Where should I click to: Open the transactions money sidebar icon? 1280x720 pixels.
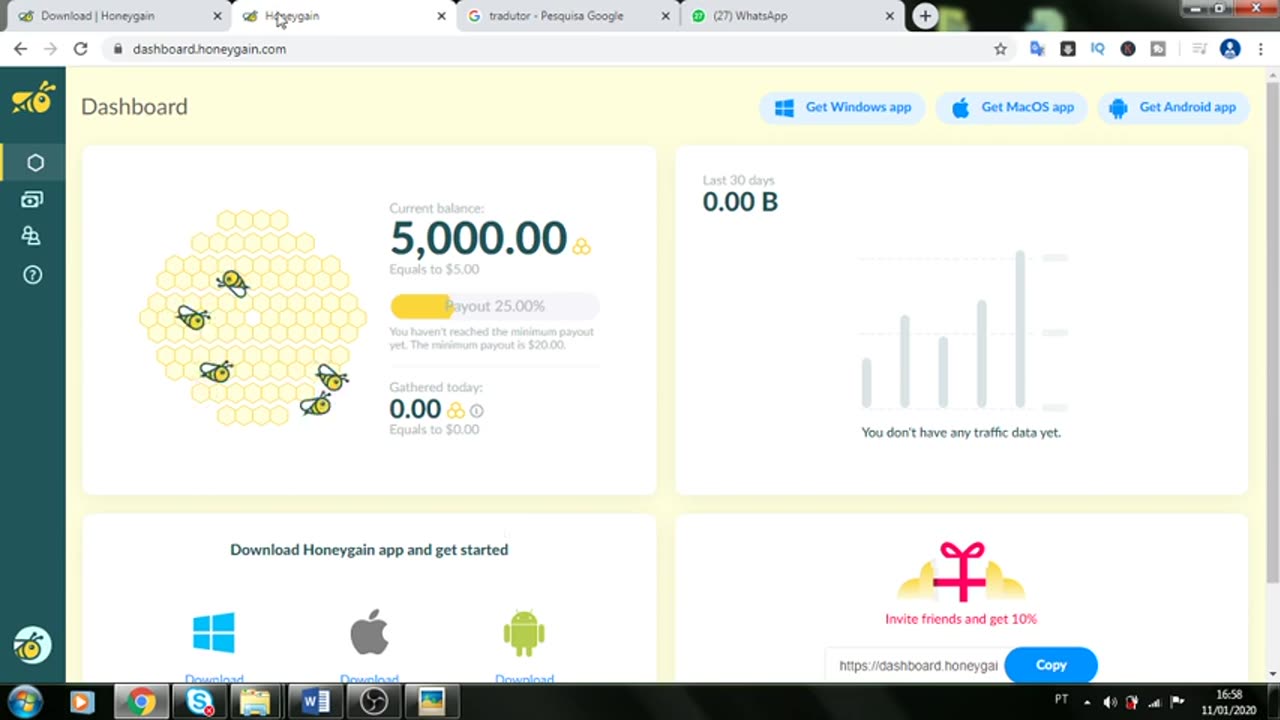(32, 200)
